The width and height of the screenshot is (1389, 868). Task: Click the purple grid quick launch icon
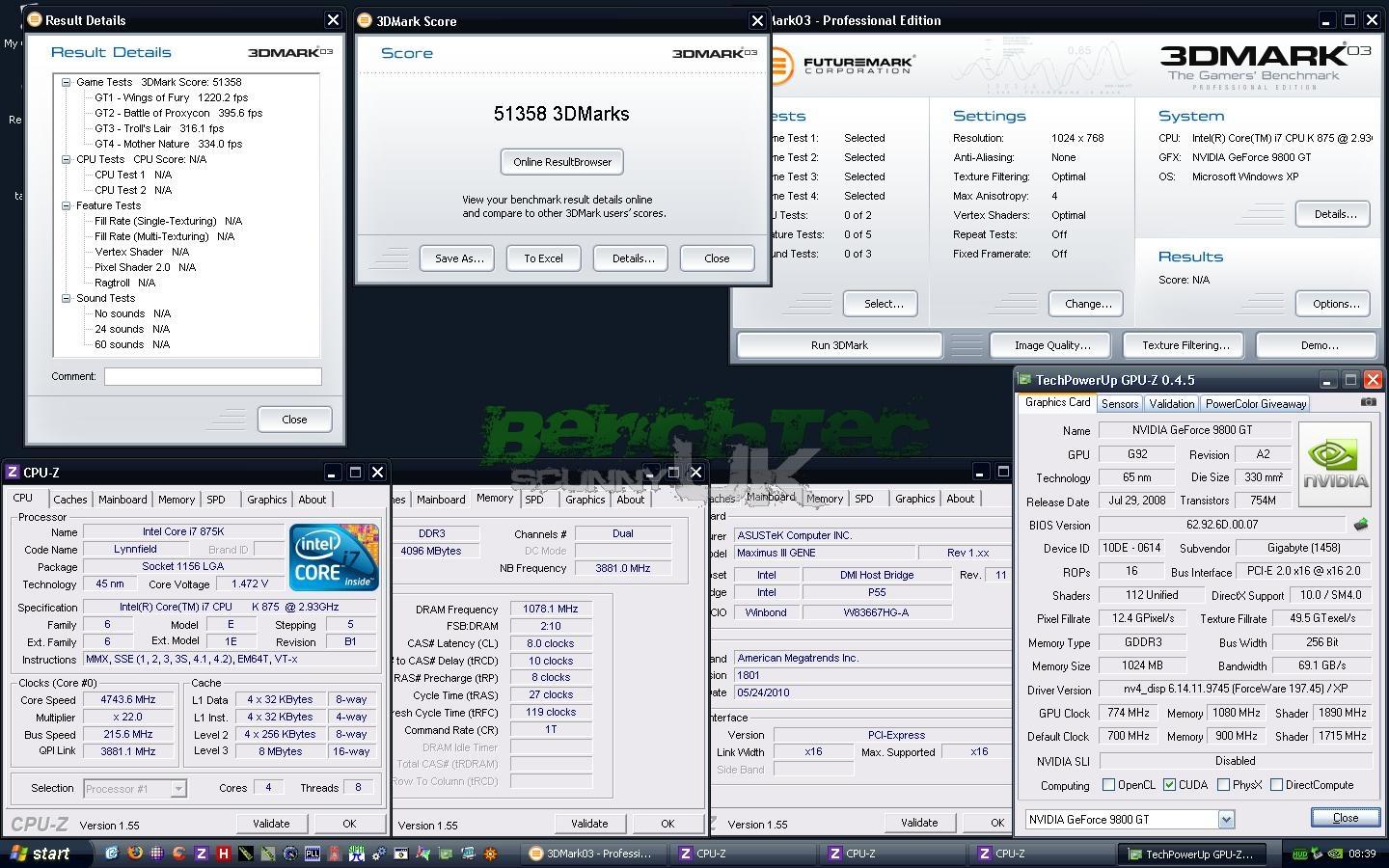(156, 853)
